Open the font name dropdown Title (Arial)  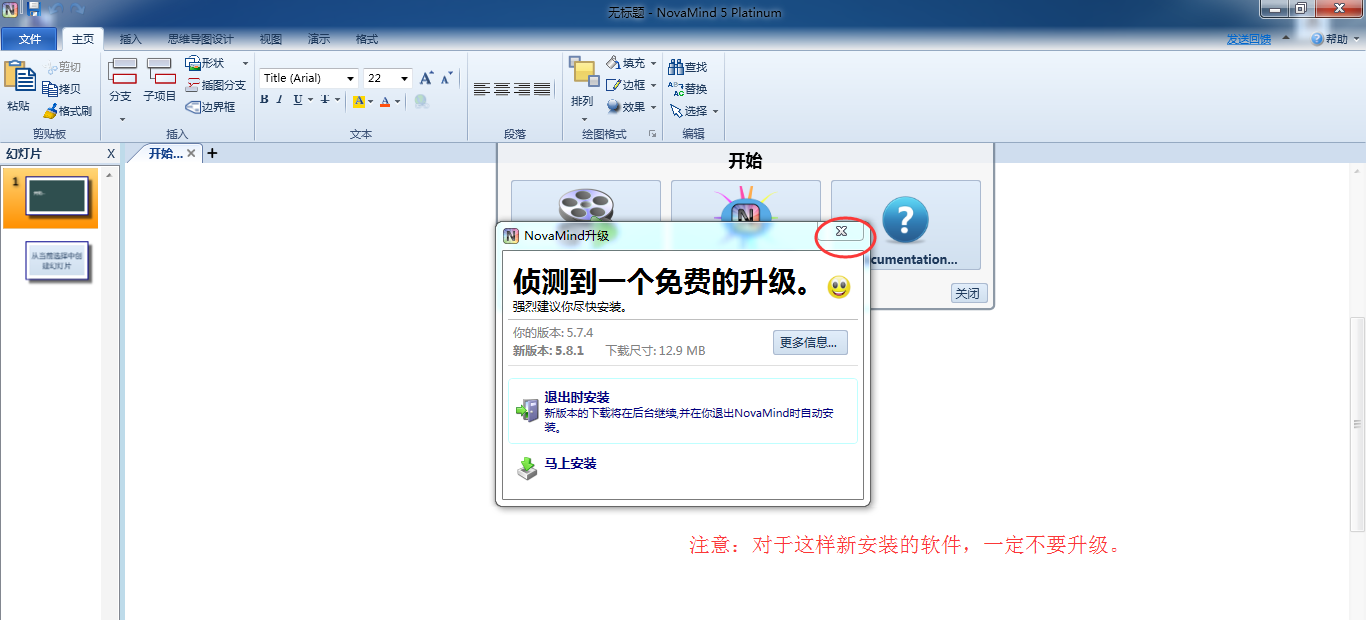[x=350, y=78]
